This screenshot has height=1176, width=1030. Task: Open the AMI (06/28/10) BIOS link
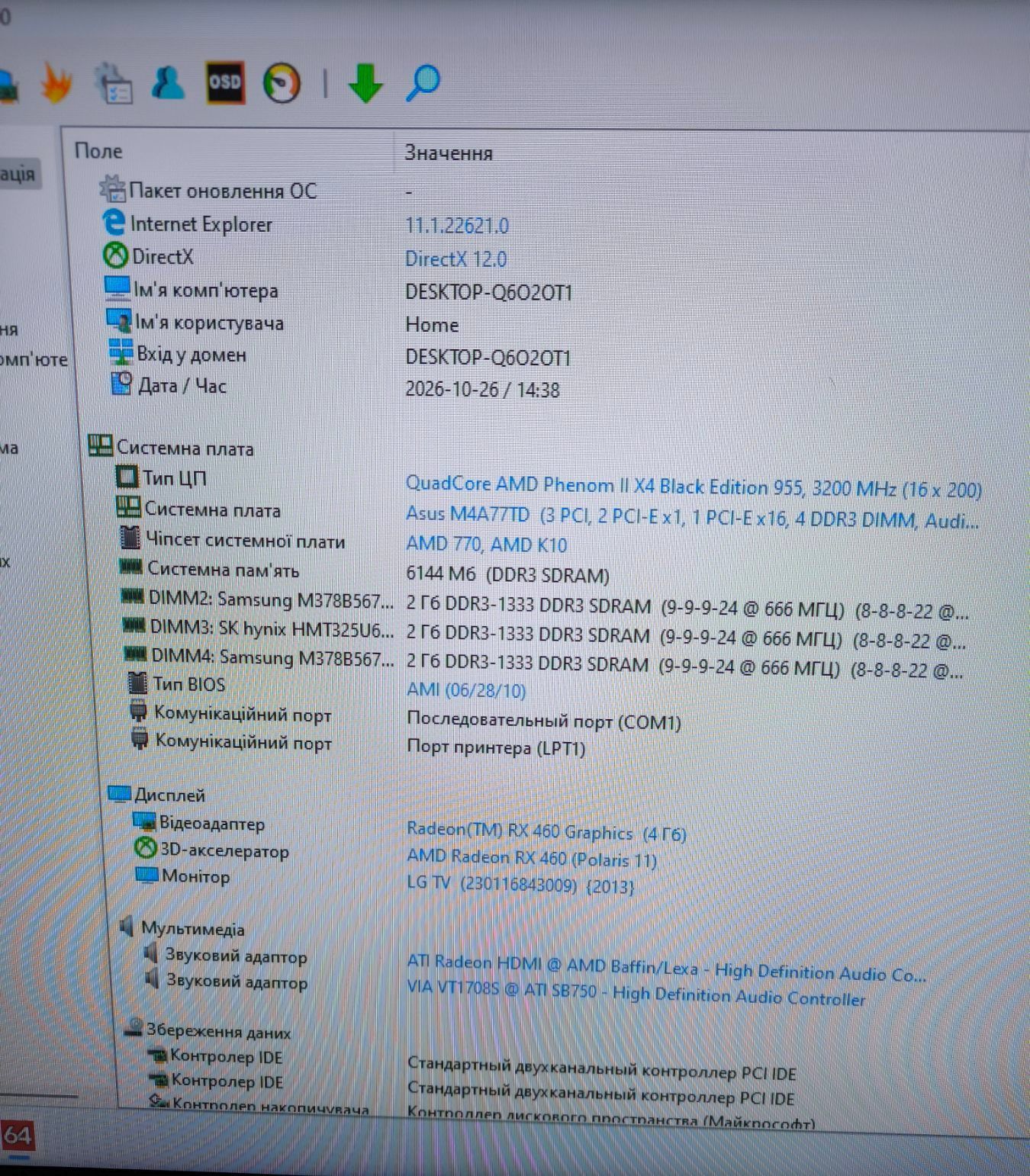tap(466, 689)
